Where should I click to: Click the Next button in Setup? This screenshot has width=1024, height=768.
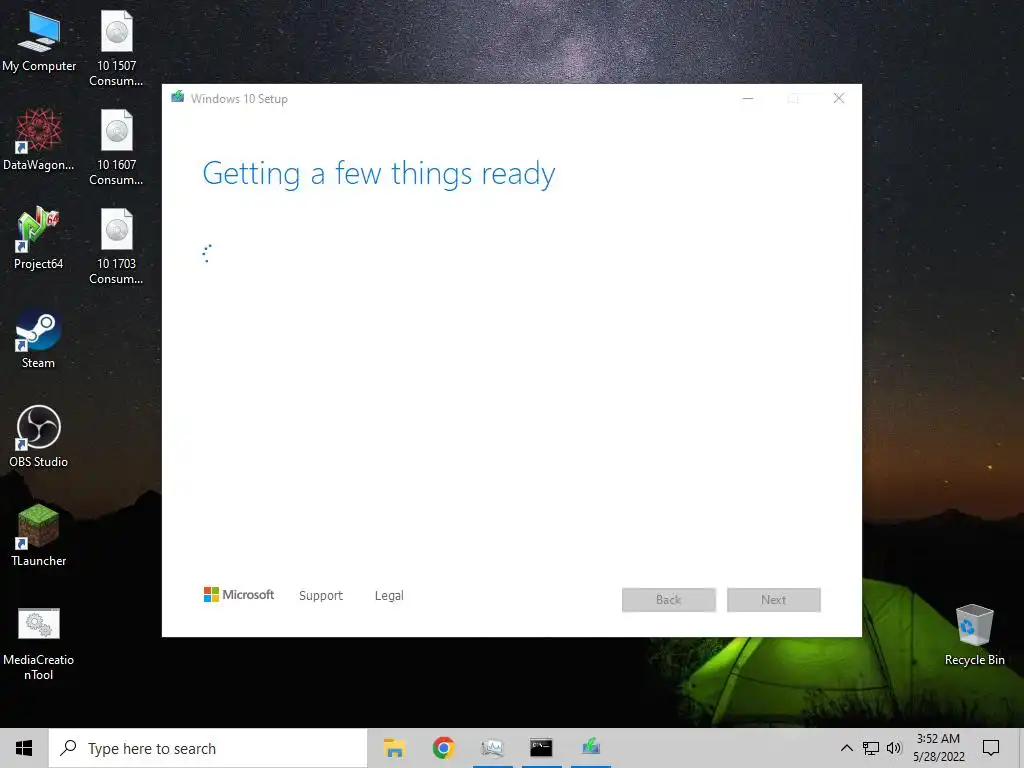coord(773,600)
